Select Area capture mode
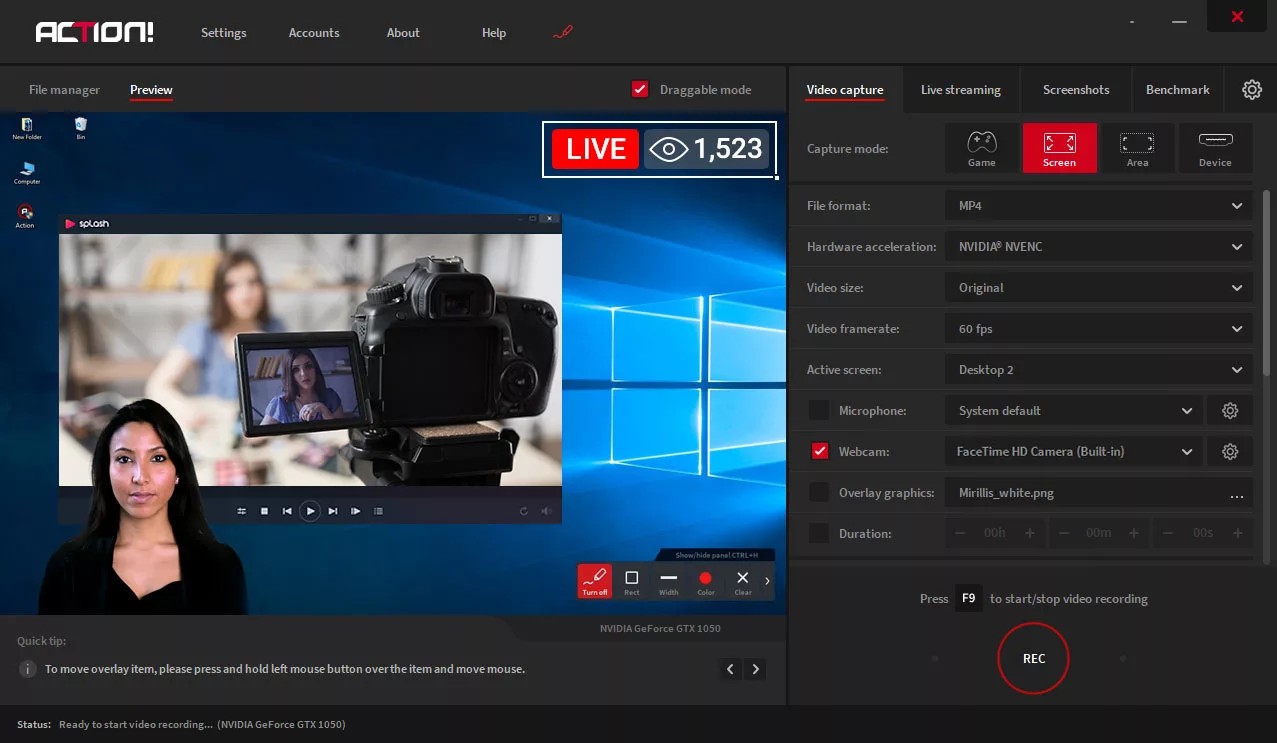The image size is (1277, 743). pos(1137,148)
